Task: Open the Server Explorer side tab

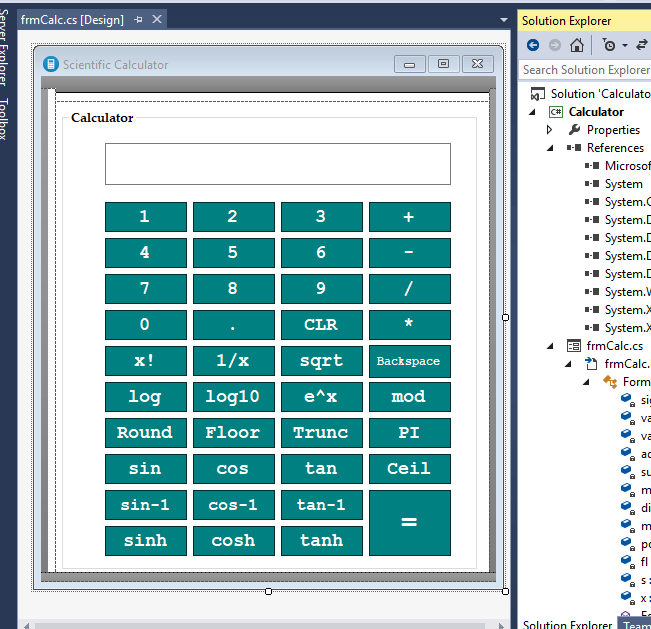Action: [4, 48]
